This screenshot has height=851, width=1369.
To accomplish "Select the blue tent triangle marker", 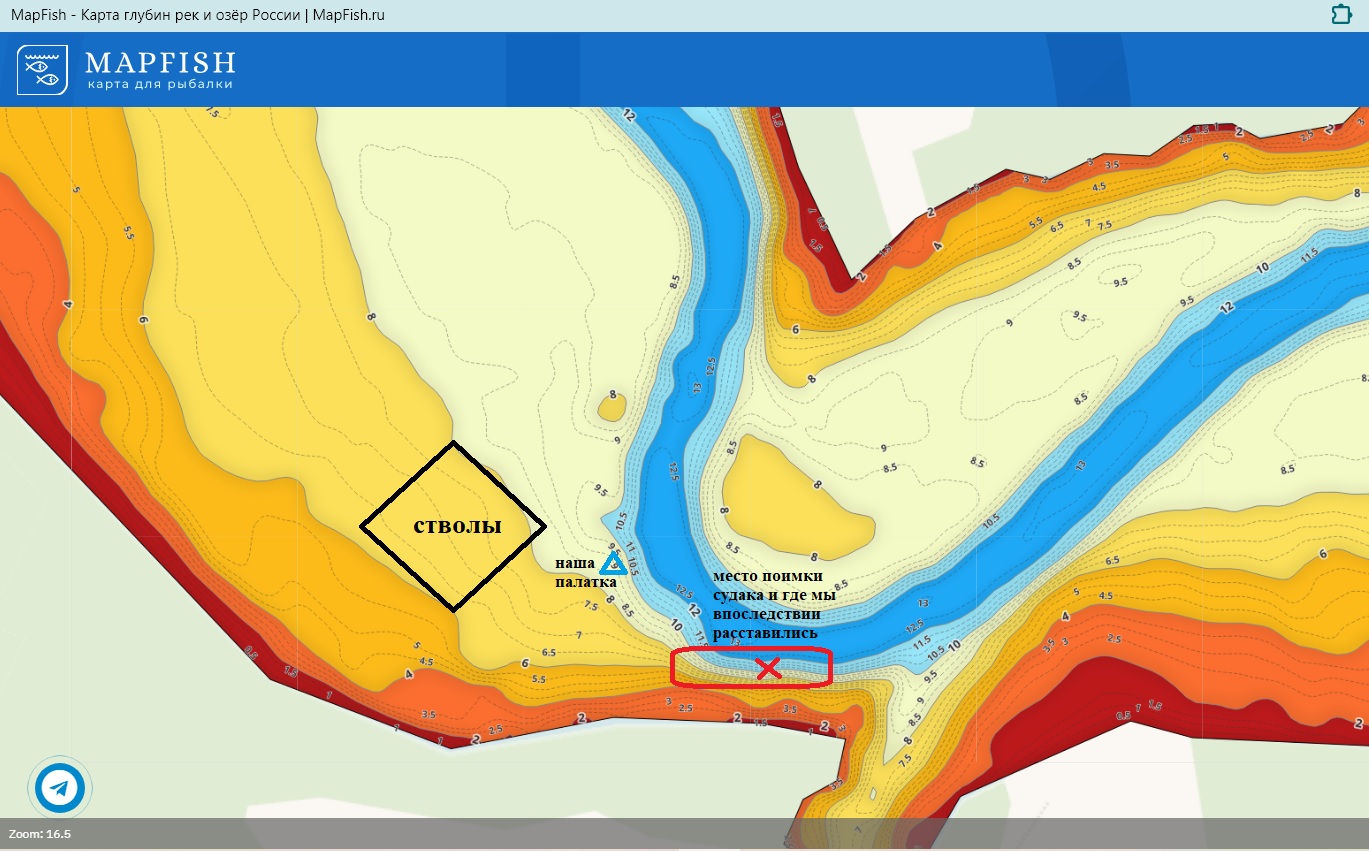I will pyautogui.click(x=613, y=564).
